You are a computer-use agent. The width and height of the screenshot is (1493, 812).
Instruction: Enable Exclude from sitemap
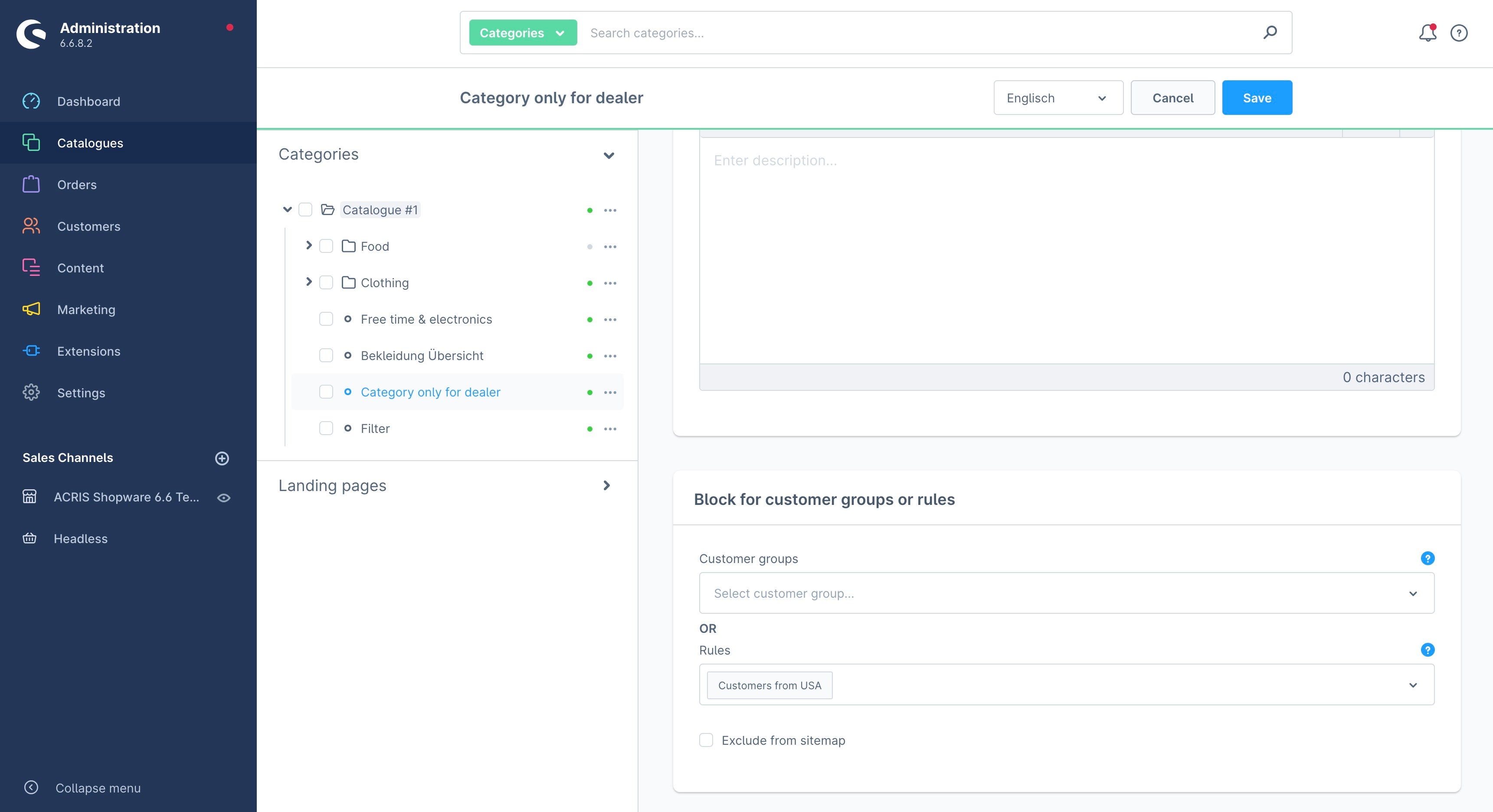(x=706, y=740)
